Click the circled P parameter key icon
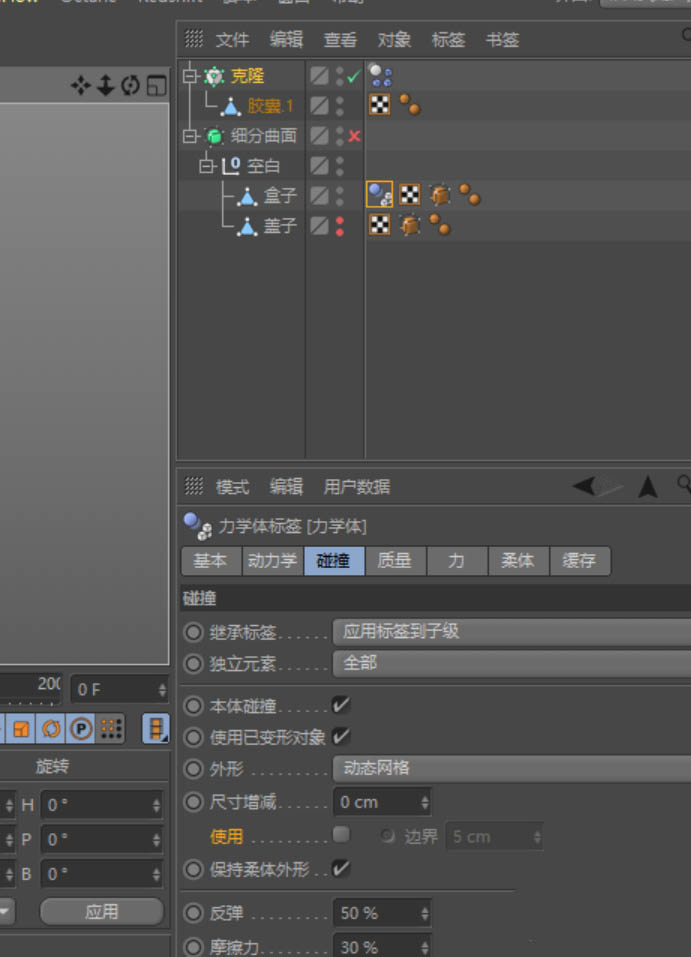 click(81, 729)
